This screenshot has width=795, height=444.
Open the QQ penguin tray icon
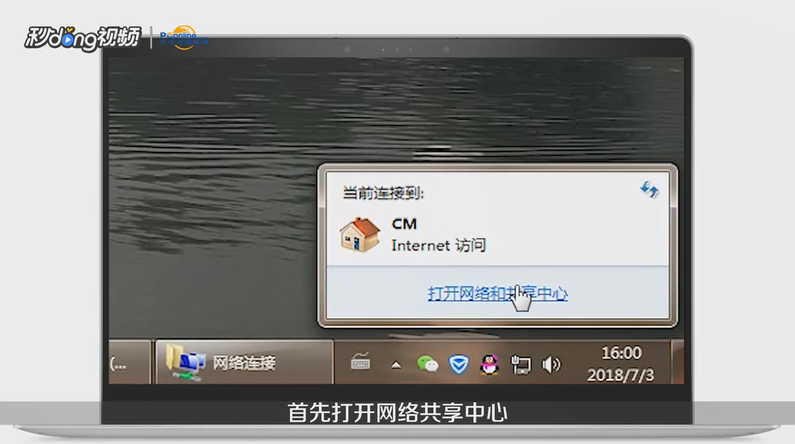click(489, 364)
